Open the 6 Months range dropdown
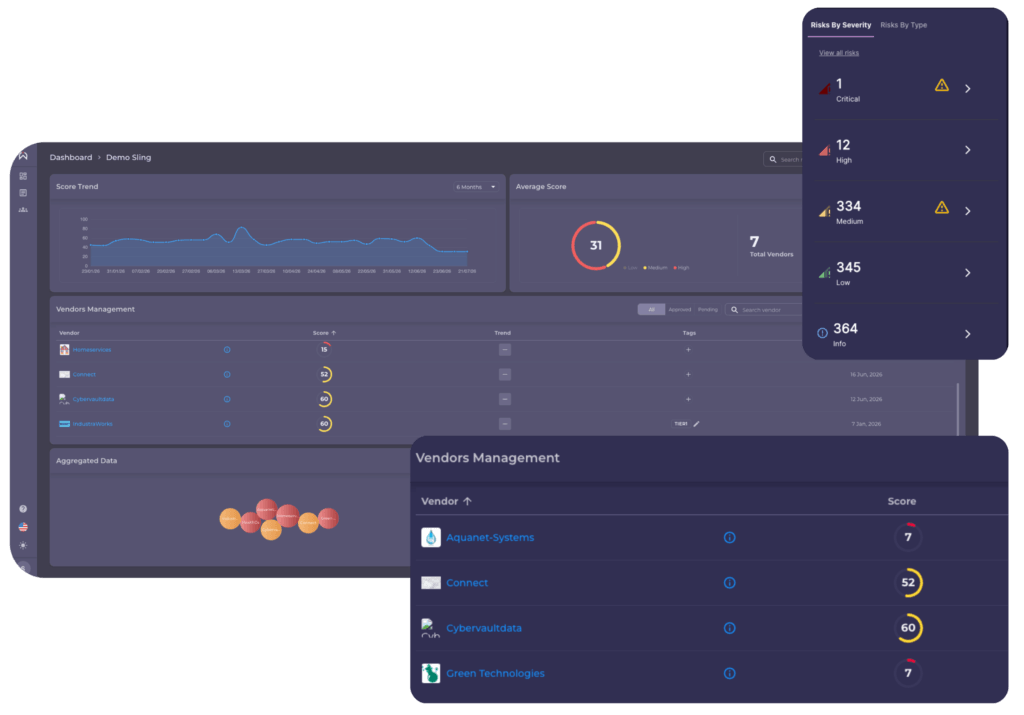This screenshot has height=715, width=1024. click(x=475, y=187)
